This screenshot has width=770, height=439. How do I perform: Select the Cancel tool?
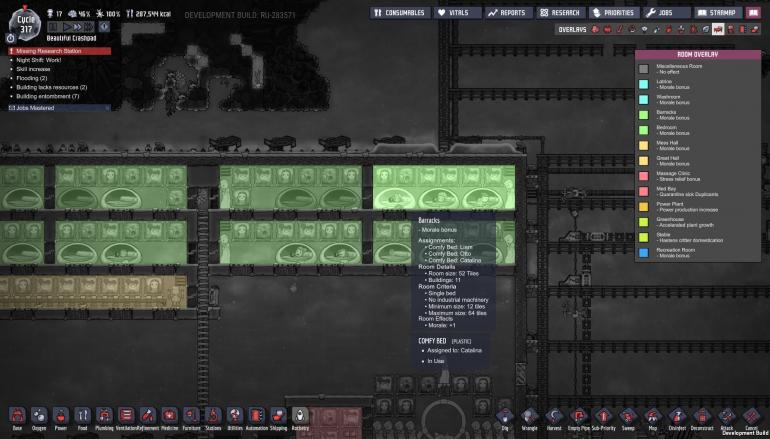coord(751,417)
